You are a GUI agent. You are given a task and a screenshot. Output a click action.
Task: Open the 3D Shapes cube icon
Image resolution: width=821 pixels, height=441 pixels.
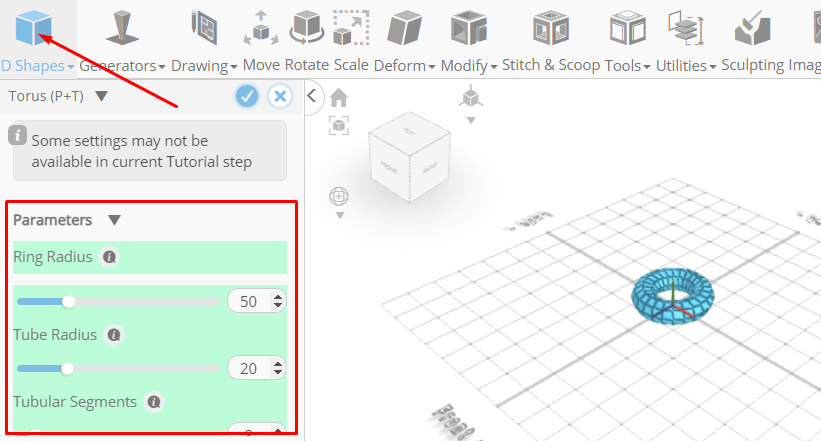(34, 28)
